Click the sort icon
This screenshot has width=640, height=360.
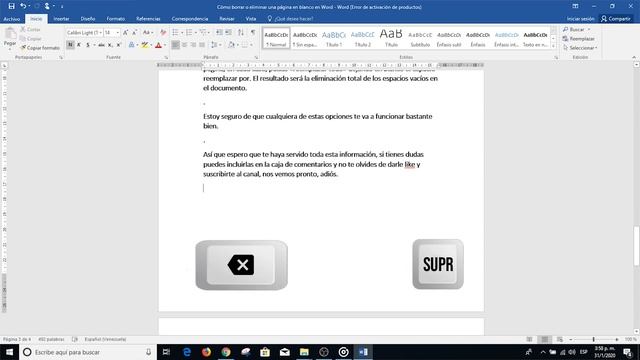(x=241, y=32)
